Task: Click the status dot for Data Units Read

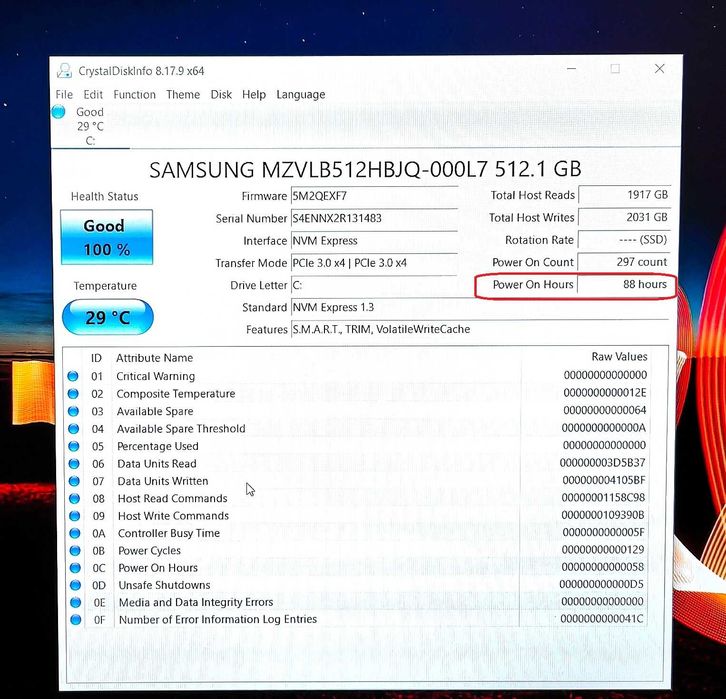Action: coord(74,463)
